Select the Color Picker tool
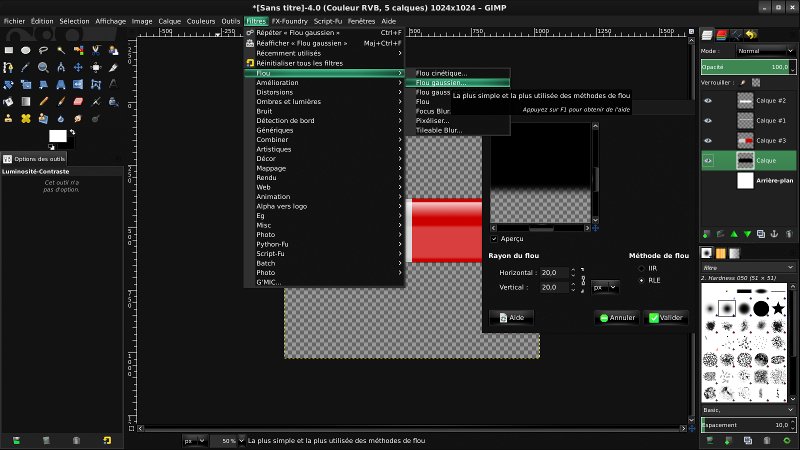The width and height of the screenshot is (800, 450). [26, 67]
